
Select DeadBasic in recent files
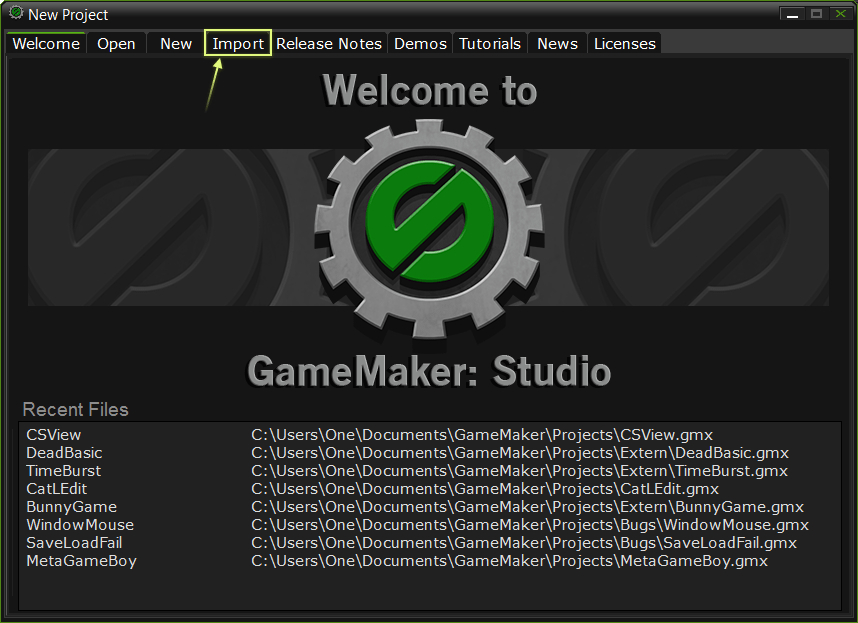[x=65, y=453]
